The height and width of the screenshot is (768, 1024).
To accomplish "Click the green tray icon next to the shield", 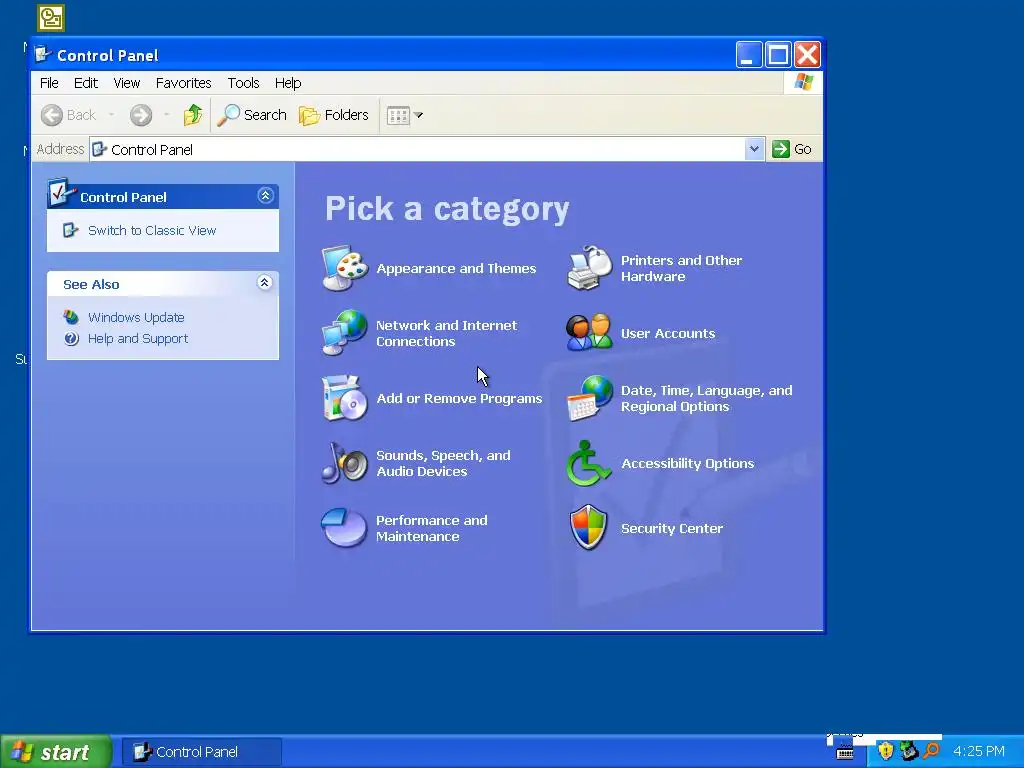I will point(908,751).
